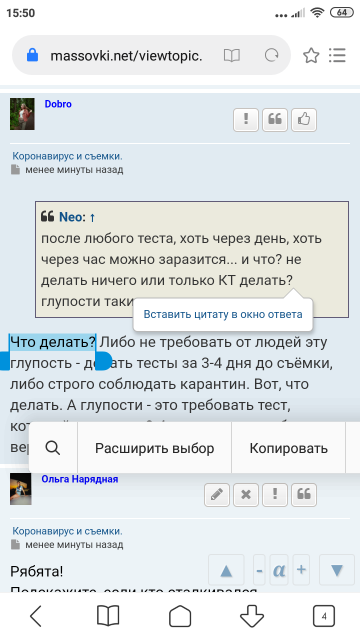Open Dobro user profile link
The height and width of the screenshot is (640, 360).
[x=58, y=104]
